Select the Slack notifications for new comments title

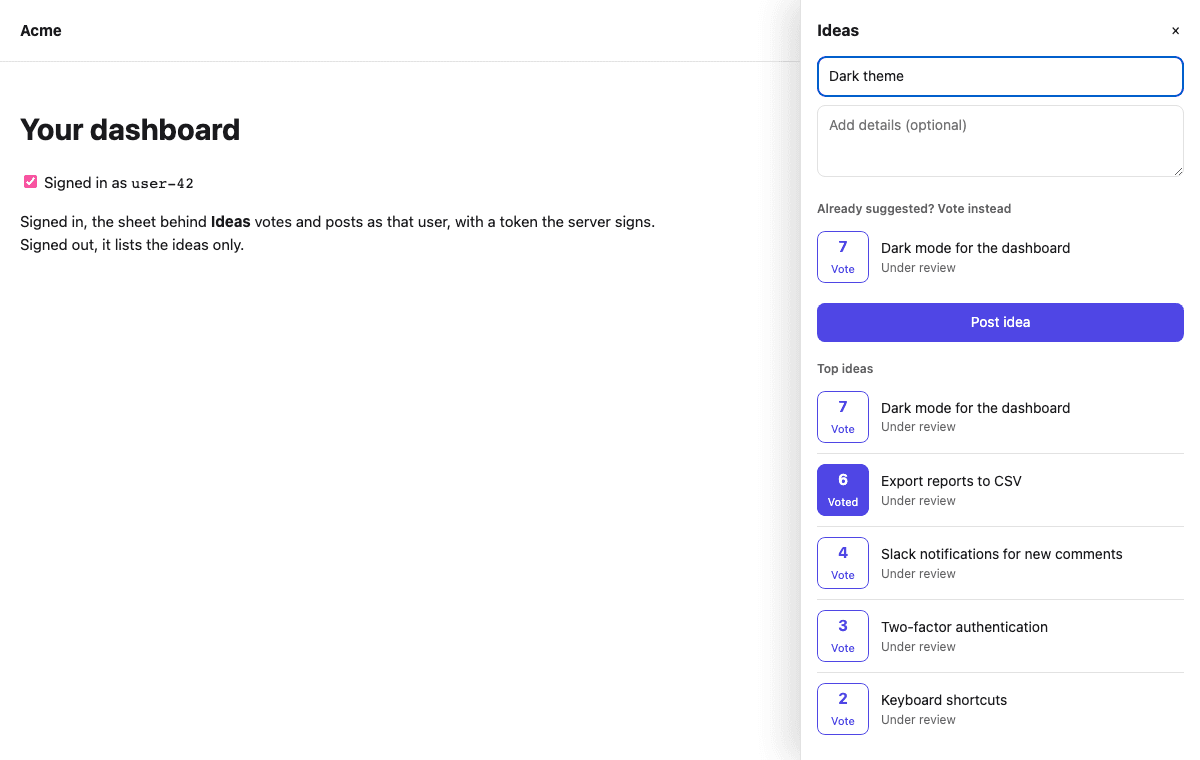pyautogui.click(x=1001, y=554)
